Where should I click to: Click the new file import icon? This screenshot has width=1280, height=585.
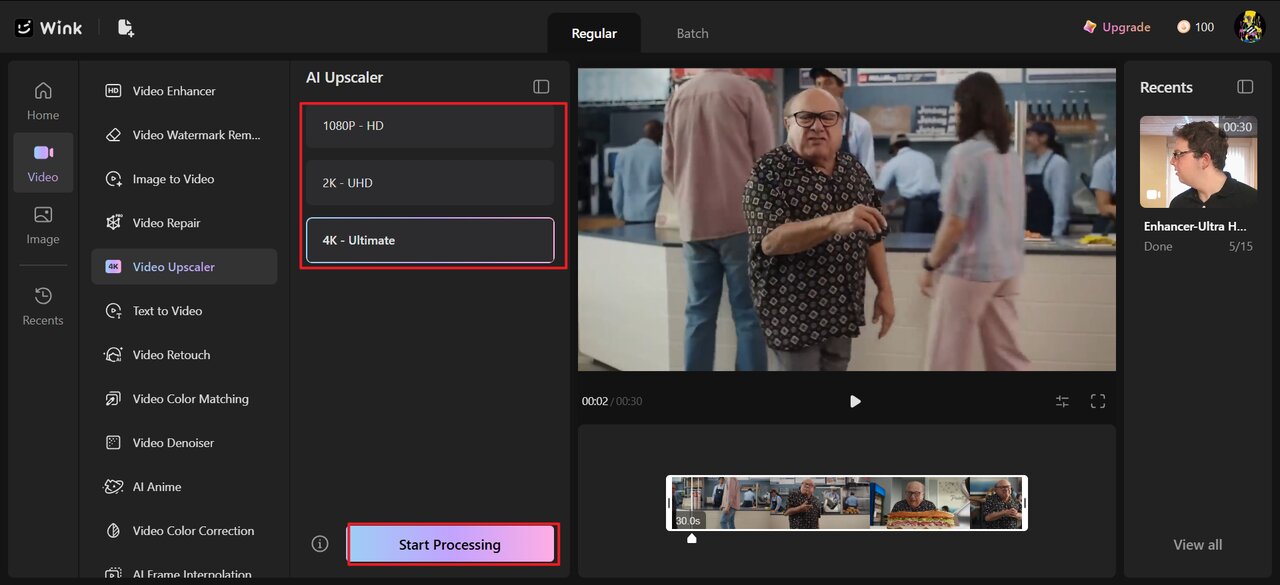(125, 27)
